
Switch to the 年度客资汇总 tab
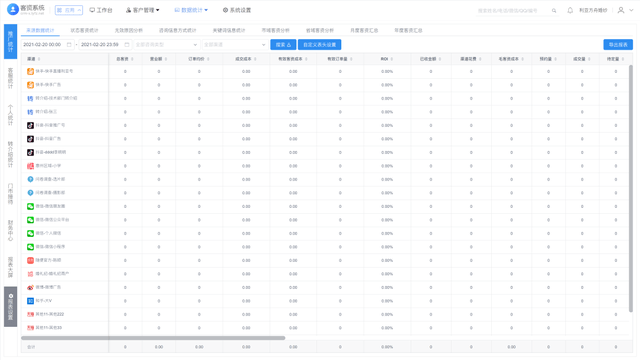[x=408, y=30]
